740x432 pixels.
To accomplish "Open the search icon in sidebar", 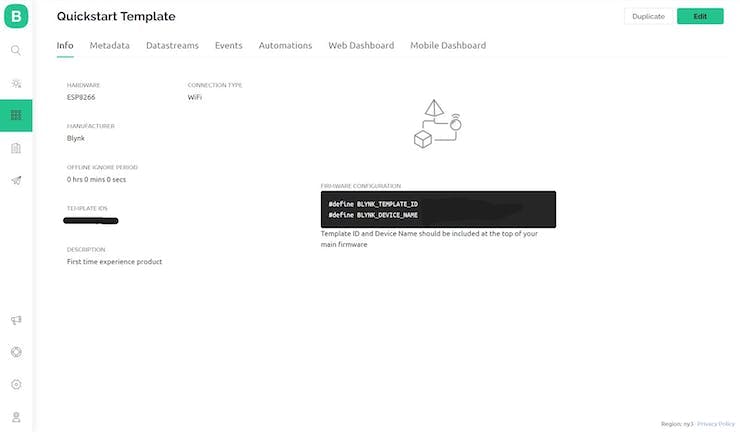I will coord(16,50).
